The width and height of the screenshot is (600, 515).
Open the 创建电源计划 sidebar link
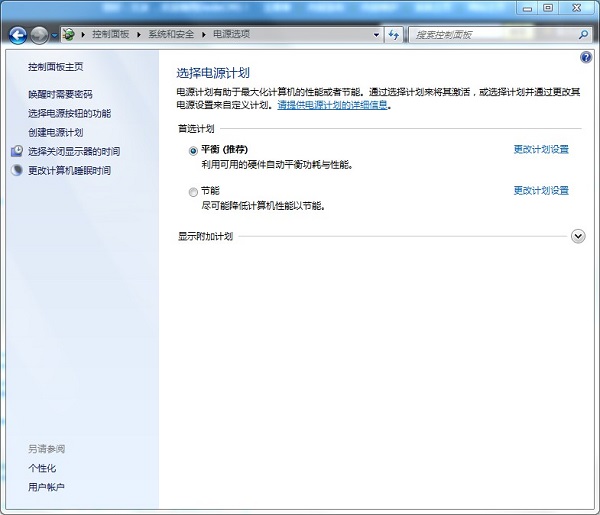point(56,133)
